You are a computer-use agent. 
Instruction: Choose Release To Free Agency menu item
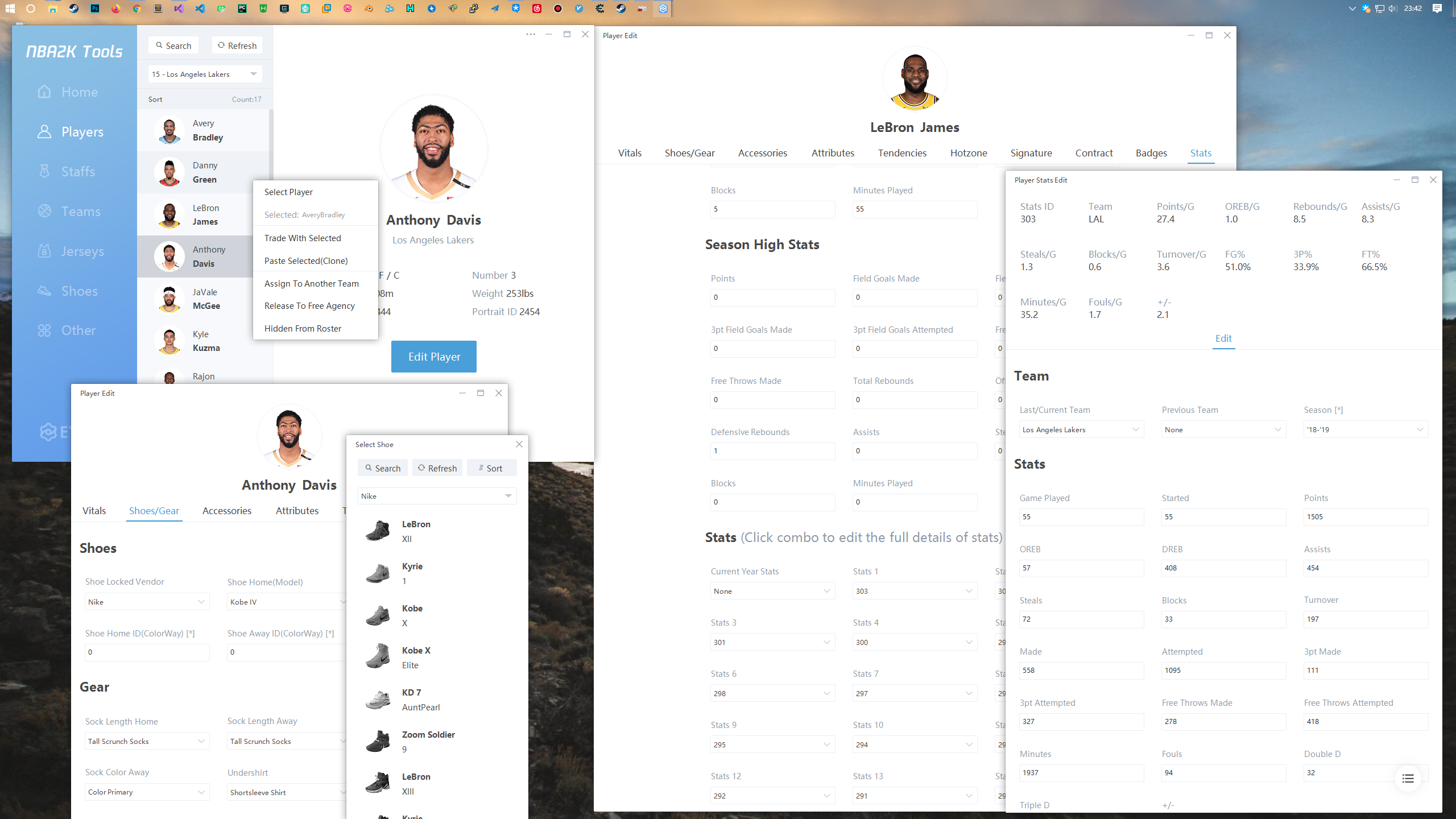[309, 306]
